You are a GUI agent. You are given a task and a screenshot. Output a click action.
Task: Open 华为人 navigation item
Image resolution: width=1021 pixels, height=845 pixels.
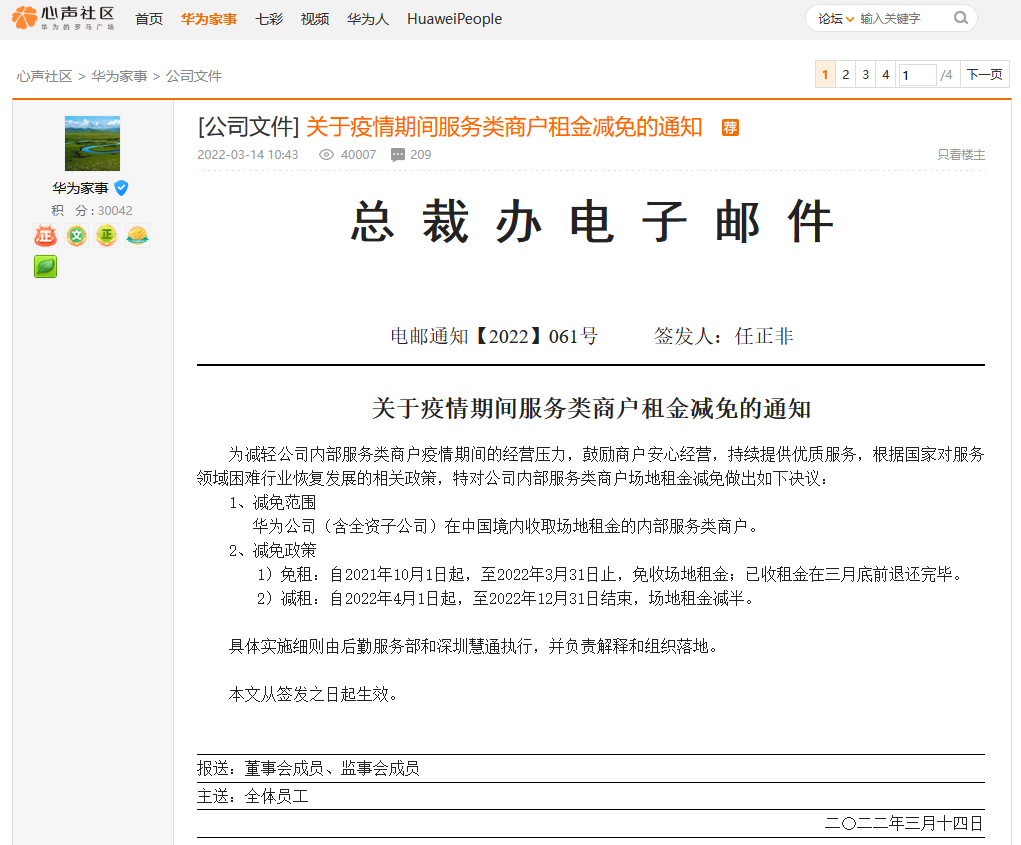coord(368,20)
